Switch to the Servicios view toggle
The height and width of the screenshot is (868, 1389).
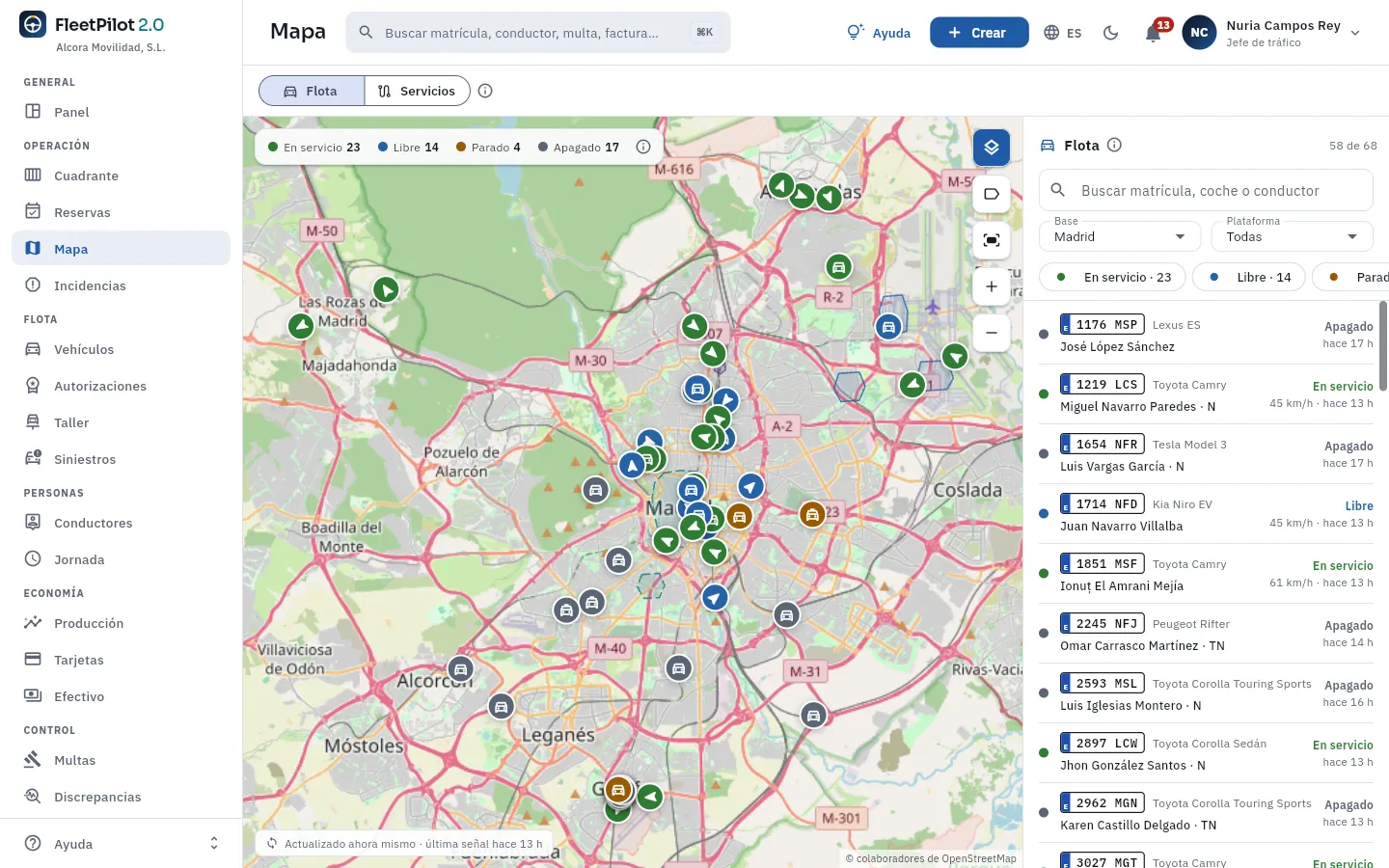point(417,91)
